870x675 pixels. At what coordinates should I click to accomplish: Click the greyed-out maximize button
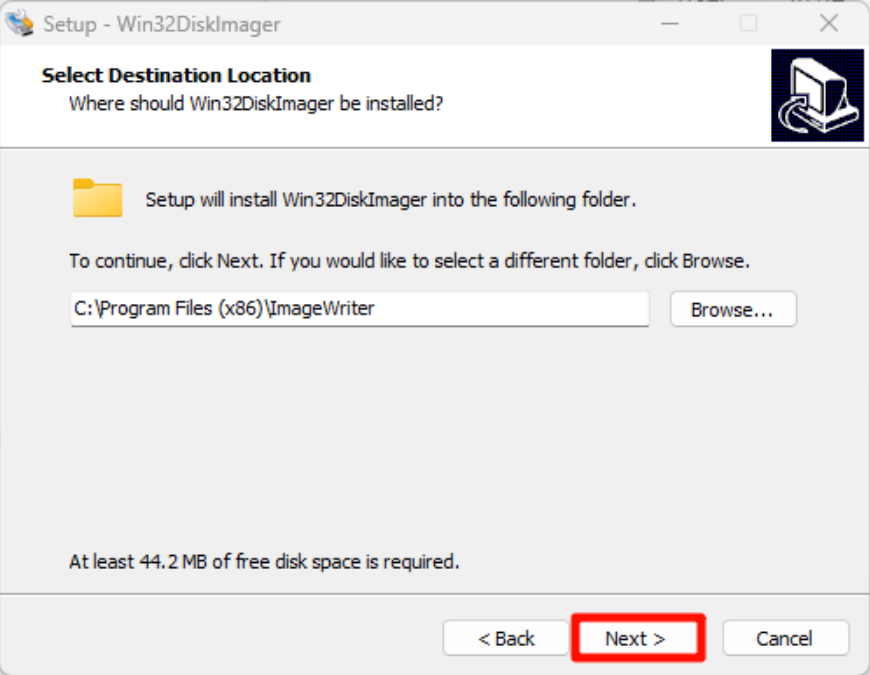[x=748, y=23]
